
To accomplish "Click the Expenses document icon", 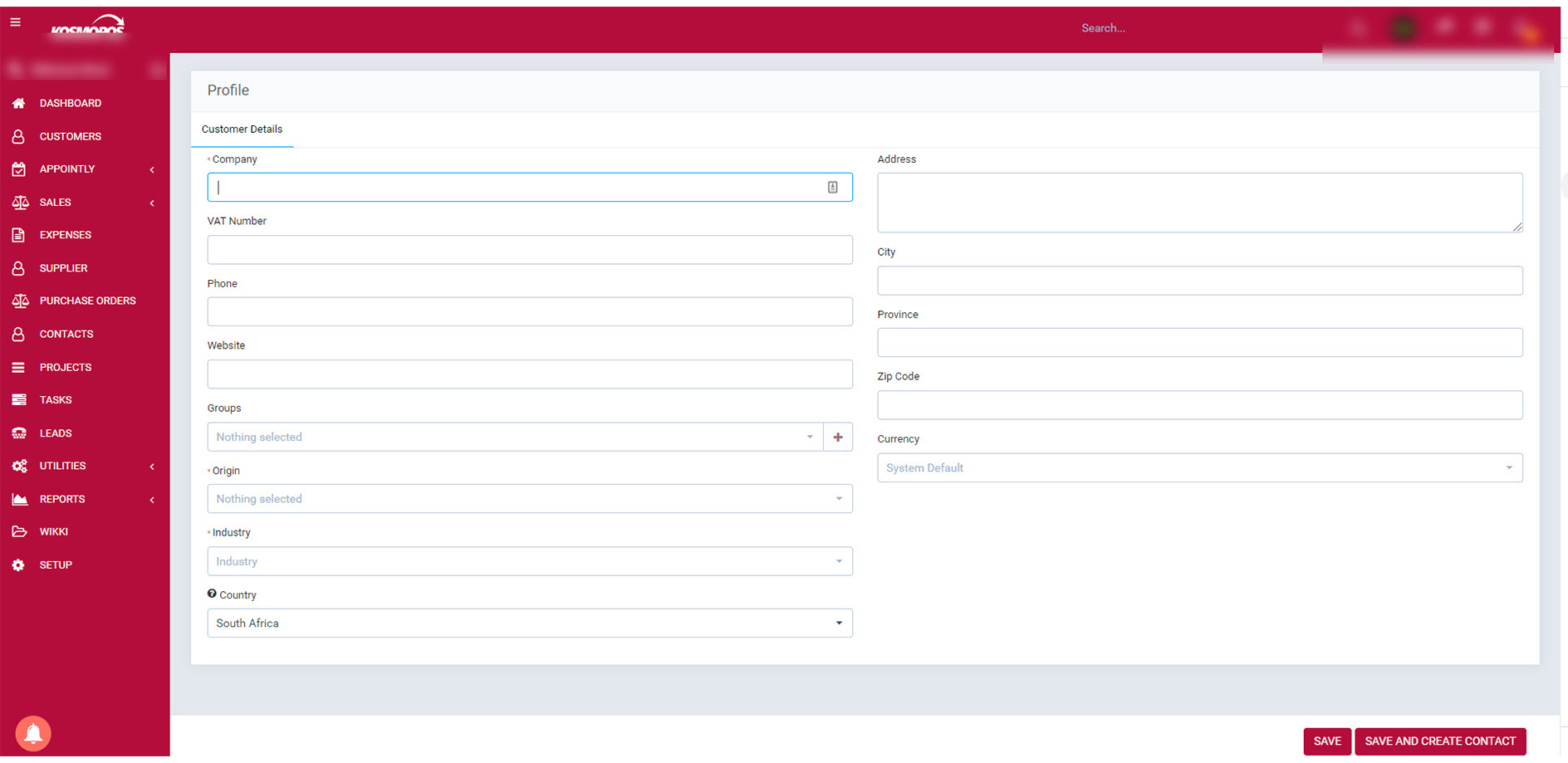I will 18,235.
